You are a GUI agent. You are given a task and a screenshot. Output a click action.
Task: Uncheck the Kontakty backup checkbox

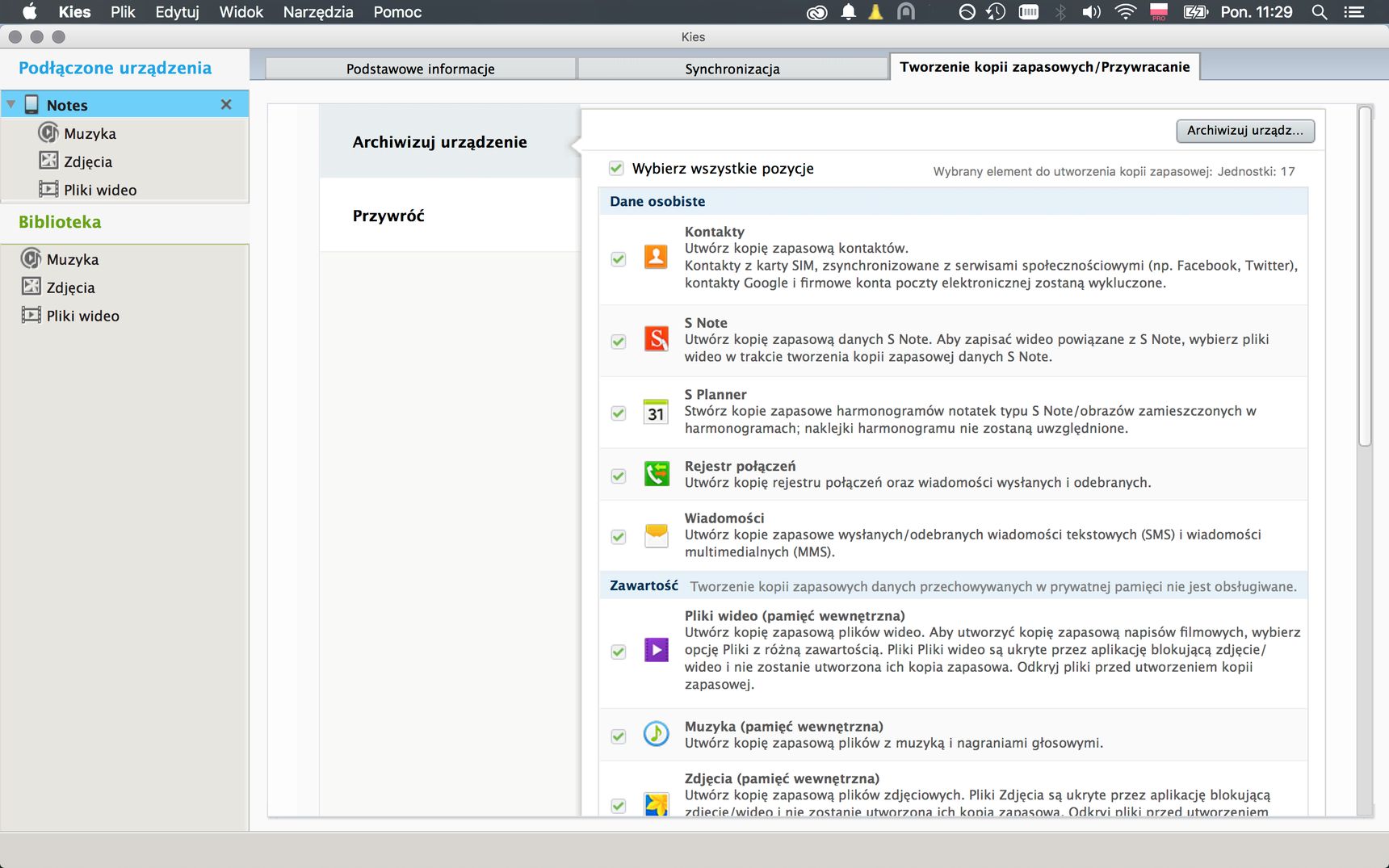coord(619,259)
